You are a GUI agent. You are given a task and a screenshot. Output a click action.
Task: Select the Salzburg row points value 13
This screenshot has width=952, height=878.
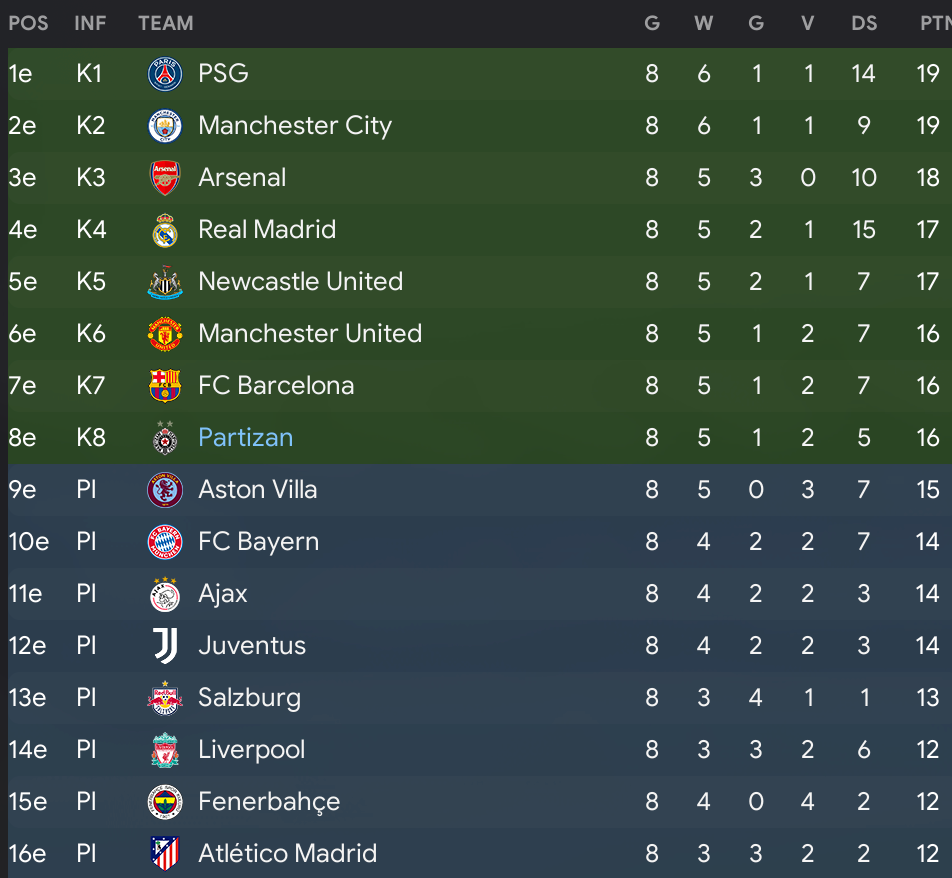pyautogui.click(x=927, y=698)
